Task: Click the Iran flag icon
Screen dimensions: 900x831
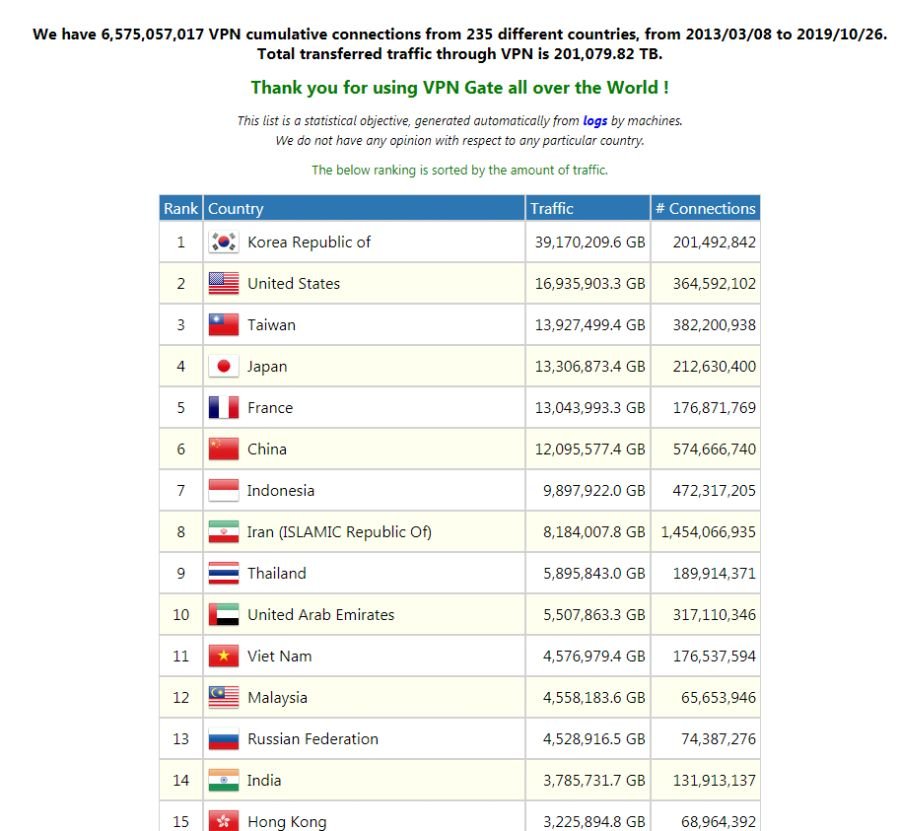Action: [223, 532]
